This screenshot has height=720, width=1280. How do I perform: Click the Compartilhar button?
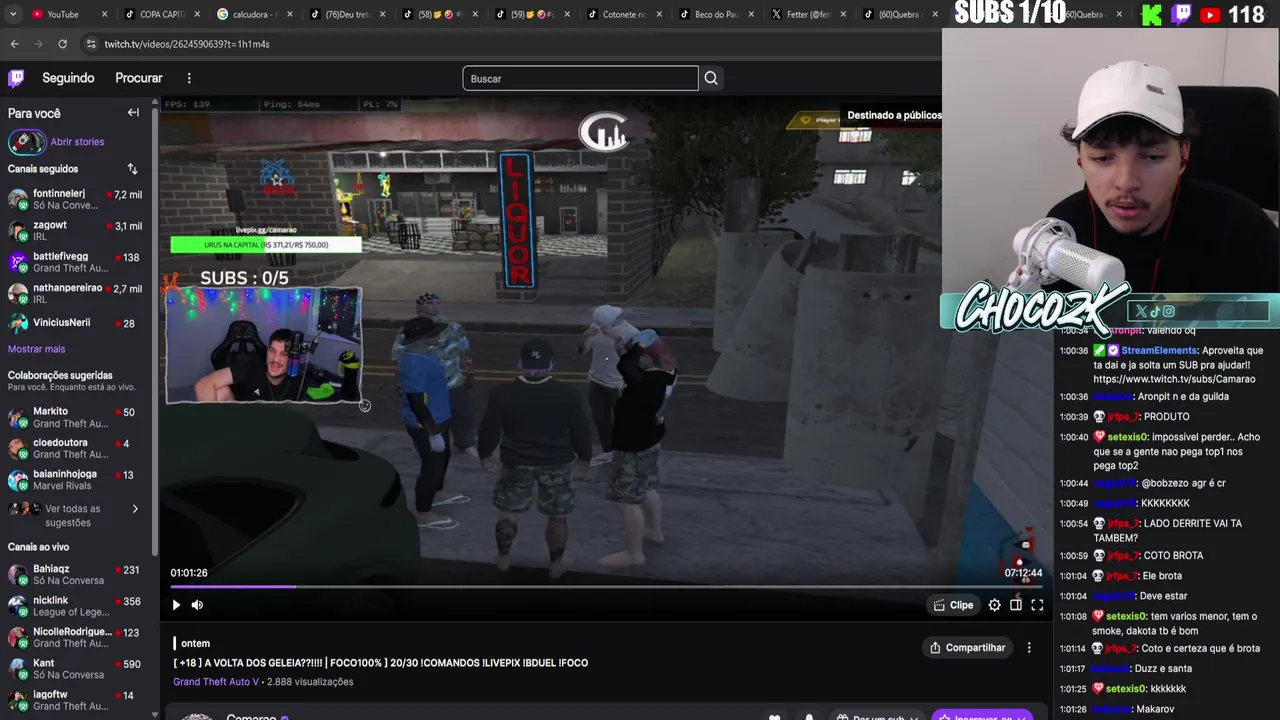(x=967, y=648)
